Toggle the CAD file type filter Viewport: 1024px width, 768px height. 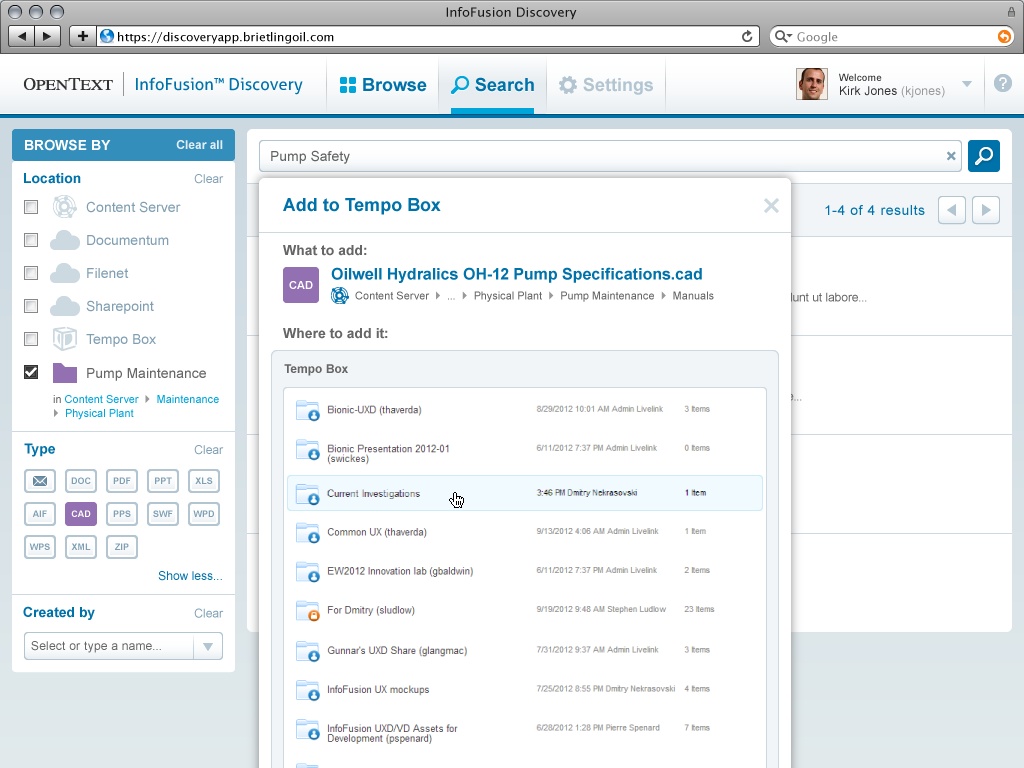coord(81,514)
